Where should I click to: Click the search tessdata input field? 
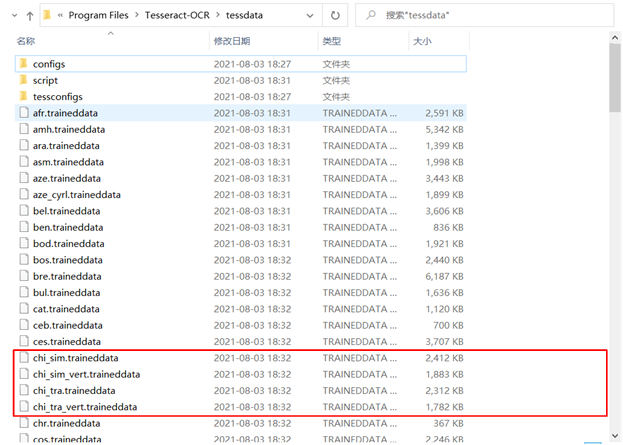pos(484,15)
